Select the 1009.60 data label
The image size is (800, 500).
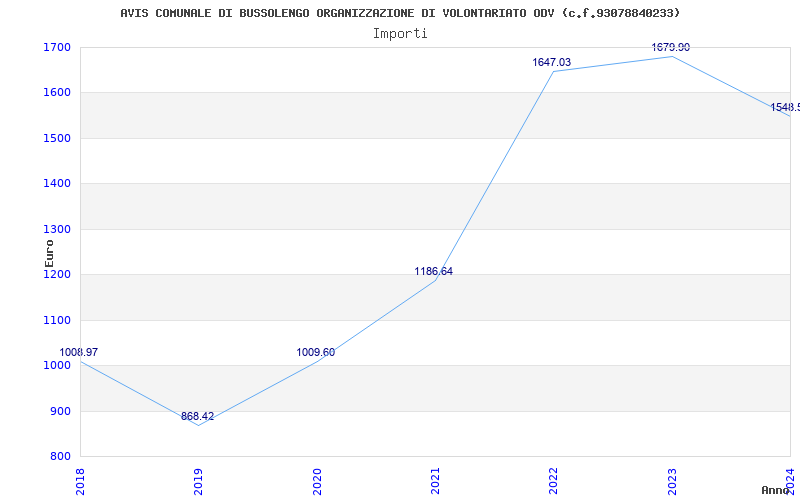coord(316,353)
